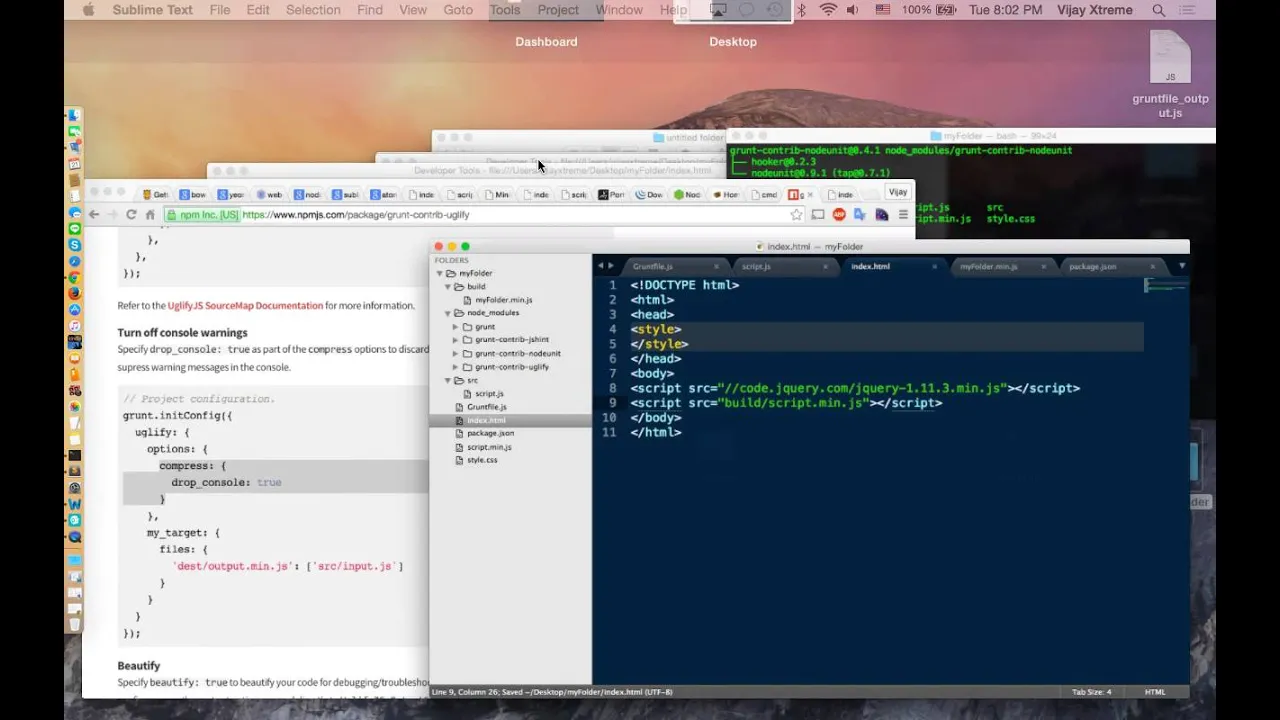Click the 'Turn off console warnings' heading
Screen dimensions: 1280x720
point(182,333)
